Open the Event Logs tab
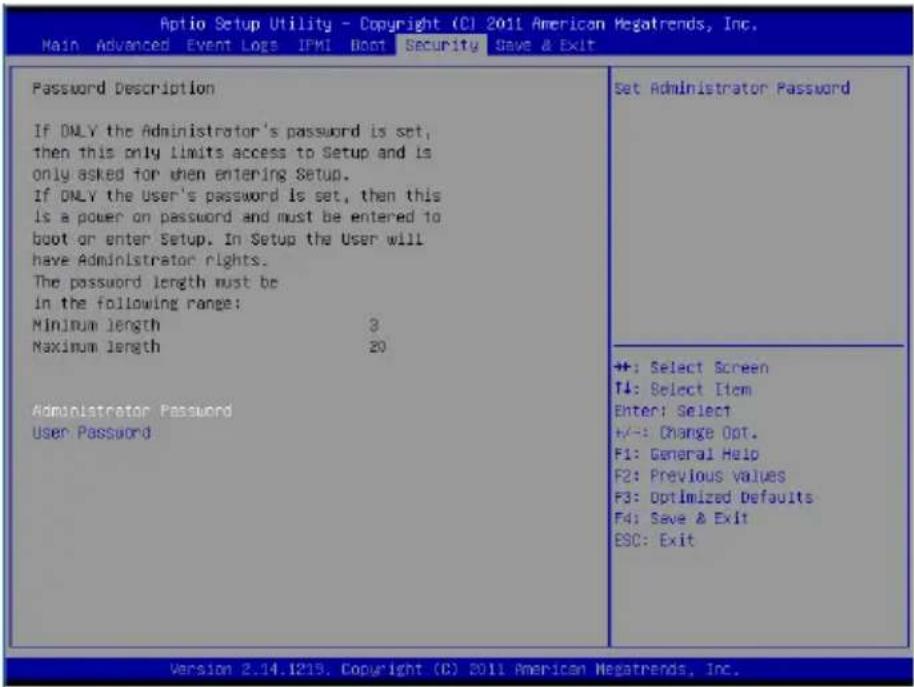The width and height of the screenshot is (914, 687). pos(231,45)
